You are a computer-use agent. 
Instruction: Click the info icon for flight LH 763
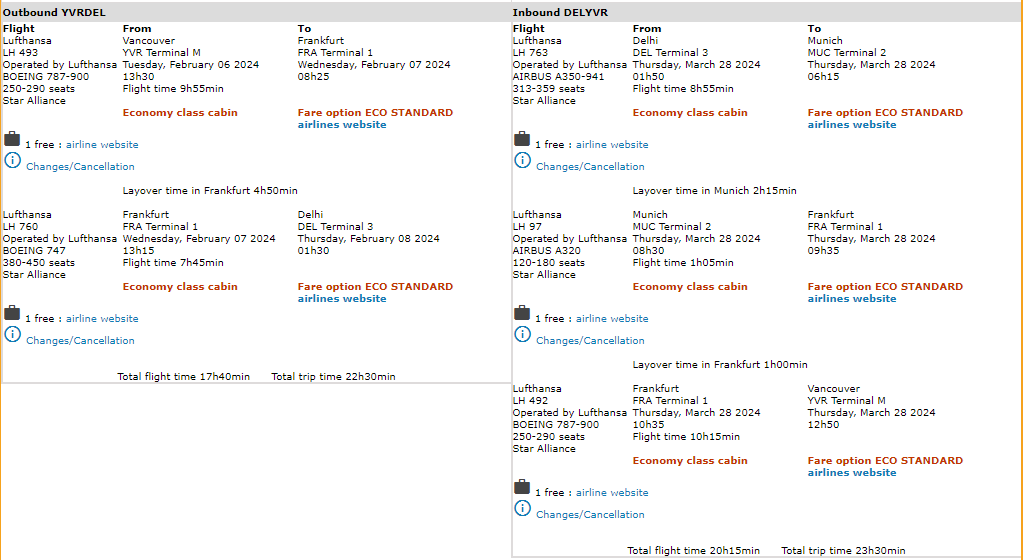[x=522, y=160]
